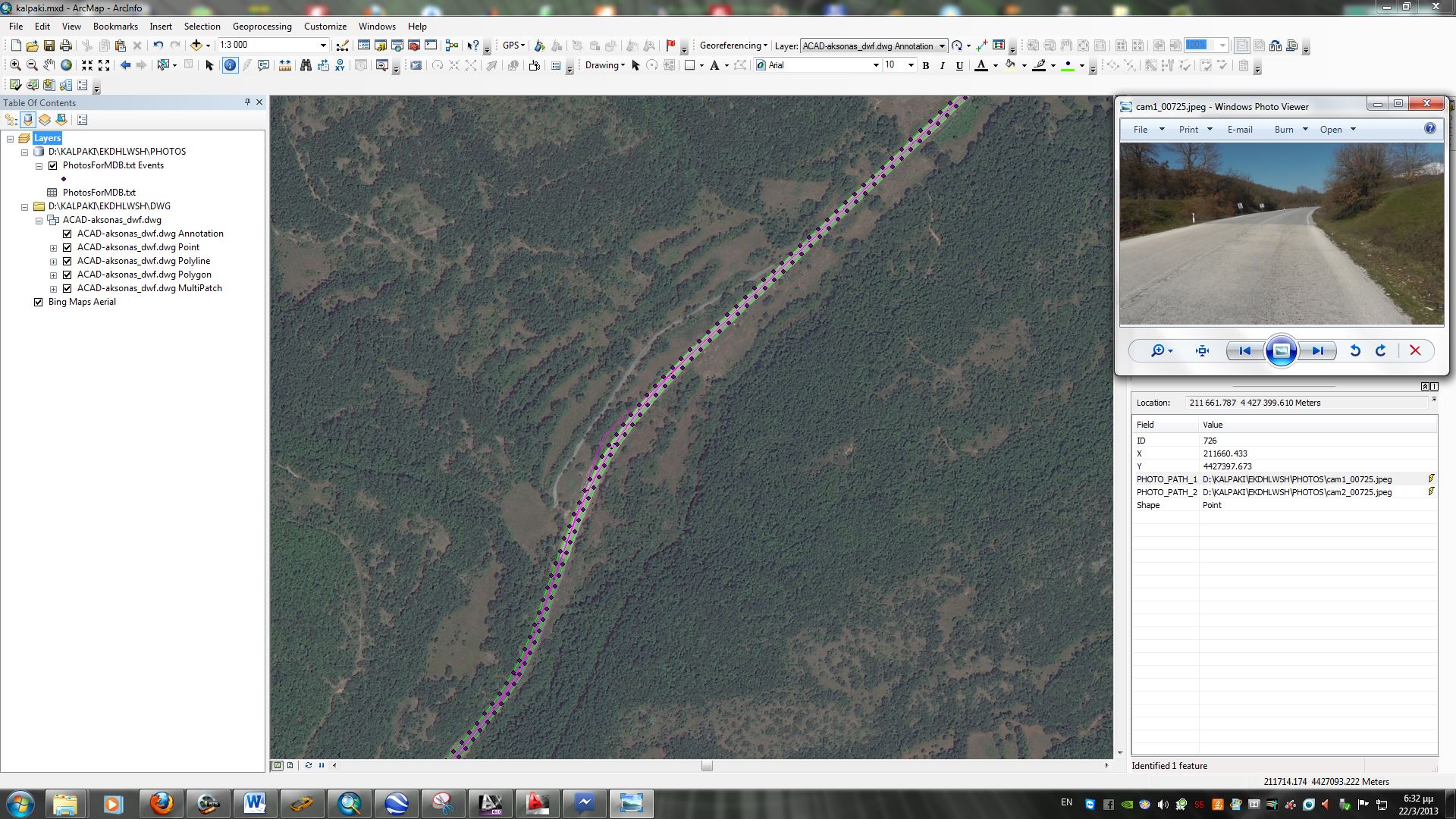
Task: Click the Go To XY tool
Action: pyautogui.click(x=340, y=65)
